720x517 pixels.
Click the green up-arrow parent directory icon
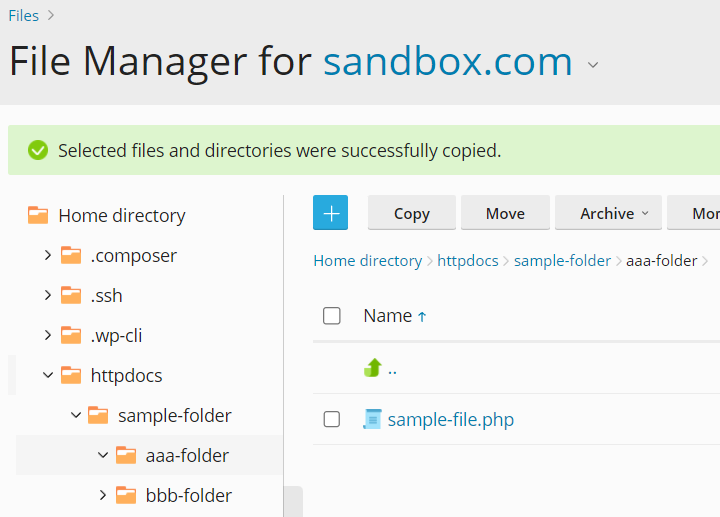pos(373,368)
